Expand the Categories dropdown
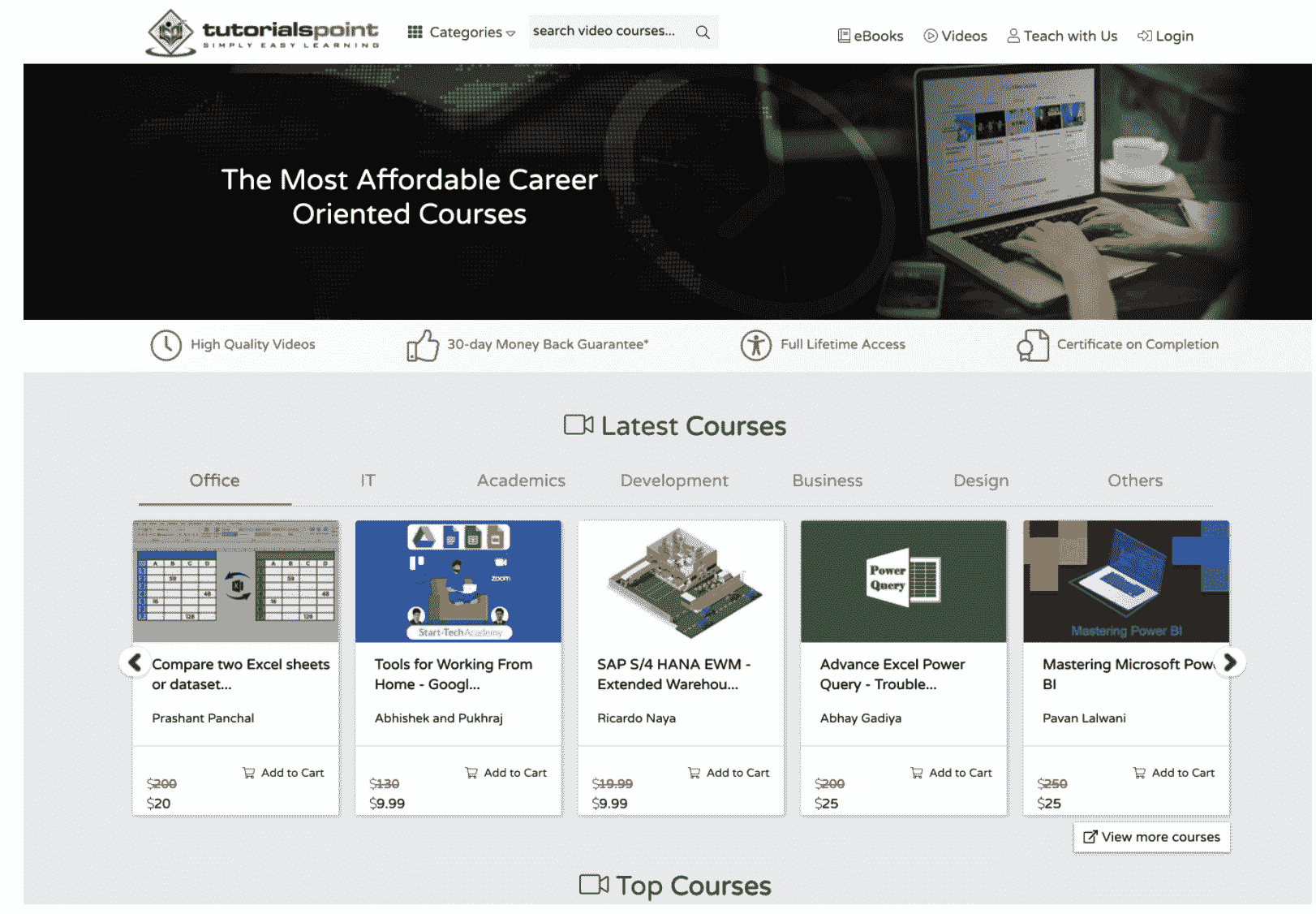1316x914 pixels. [x=462, y=32]
